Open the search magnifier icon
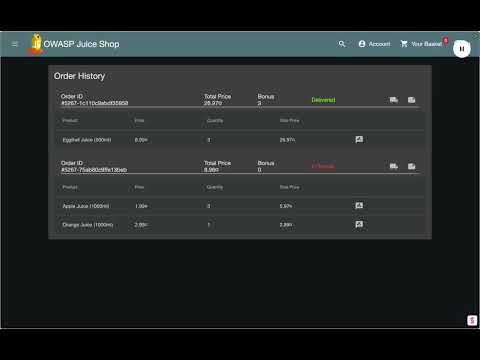 (x=342, y=44)
